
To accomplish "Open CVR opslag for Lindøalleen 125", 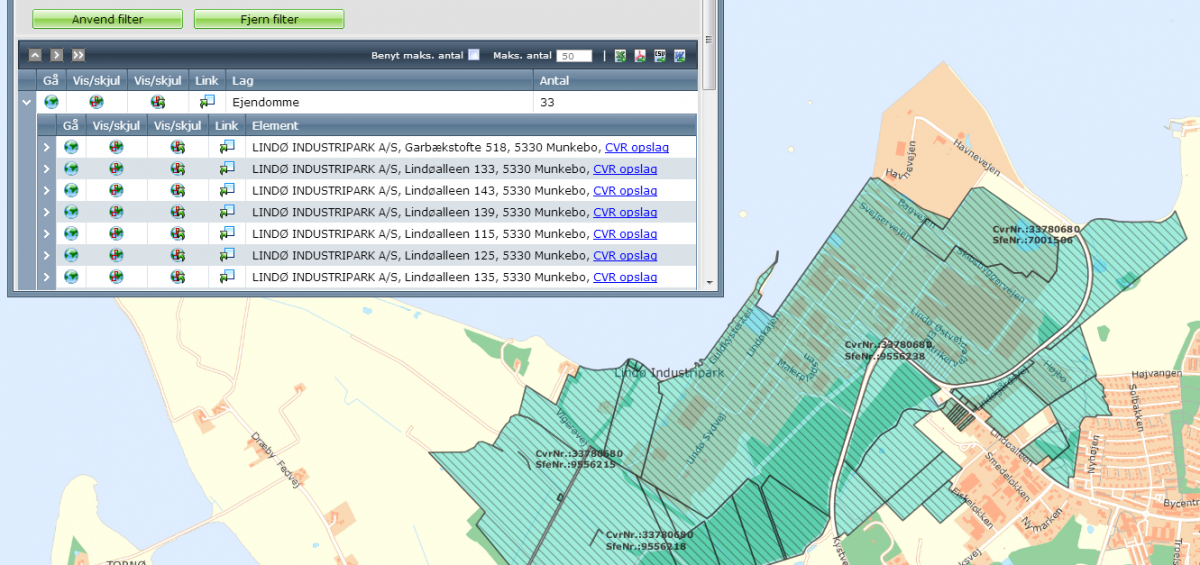I will click(x=625, y=255).
